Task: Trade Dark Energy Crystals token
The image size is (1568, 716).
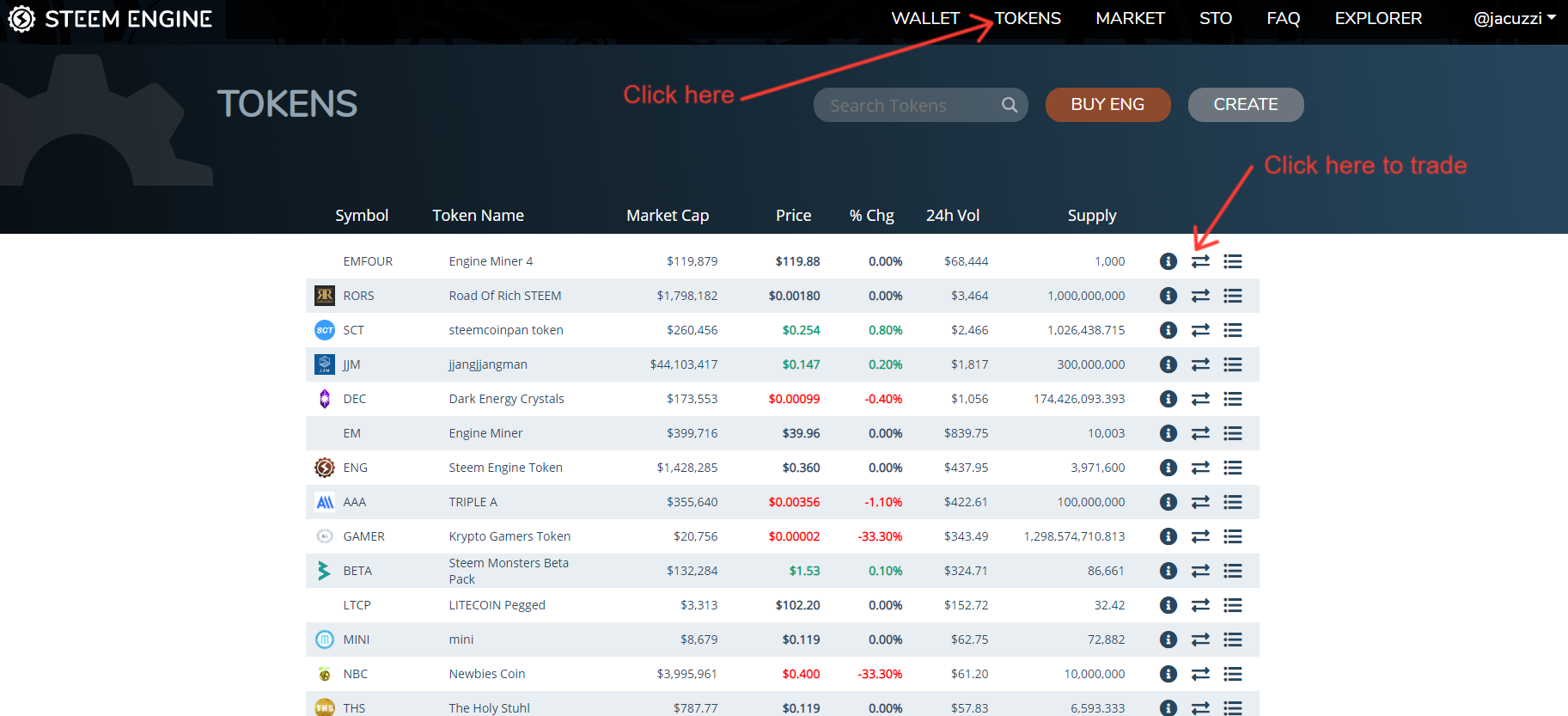Action: tap(1200, 399)
